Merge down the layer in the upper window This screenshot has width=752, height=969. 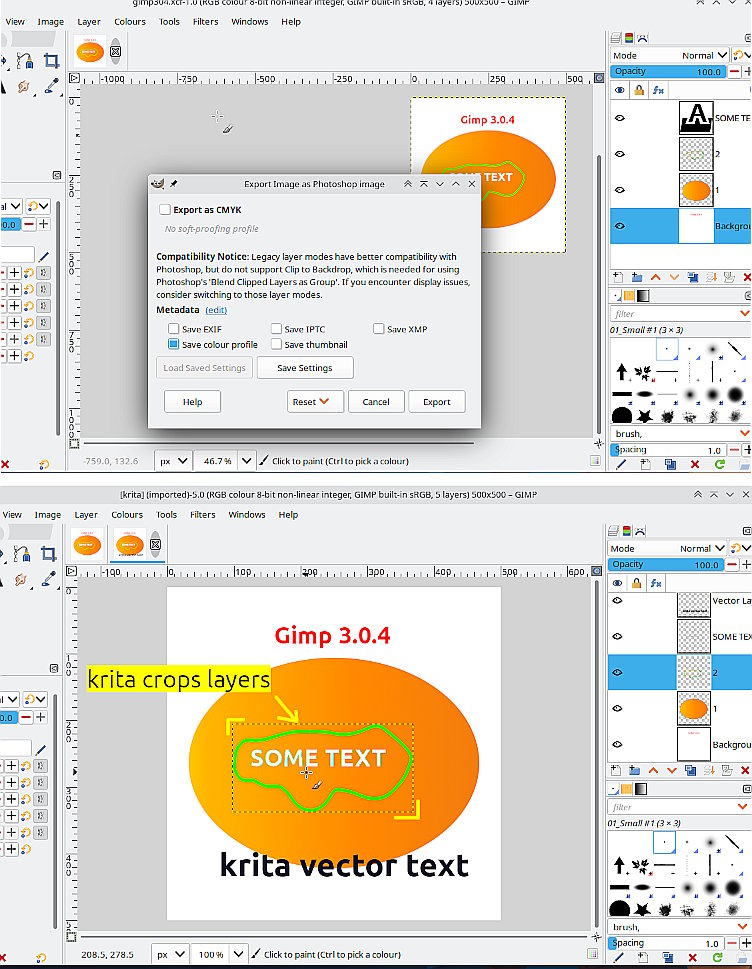[x=711, y=277]
